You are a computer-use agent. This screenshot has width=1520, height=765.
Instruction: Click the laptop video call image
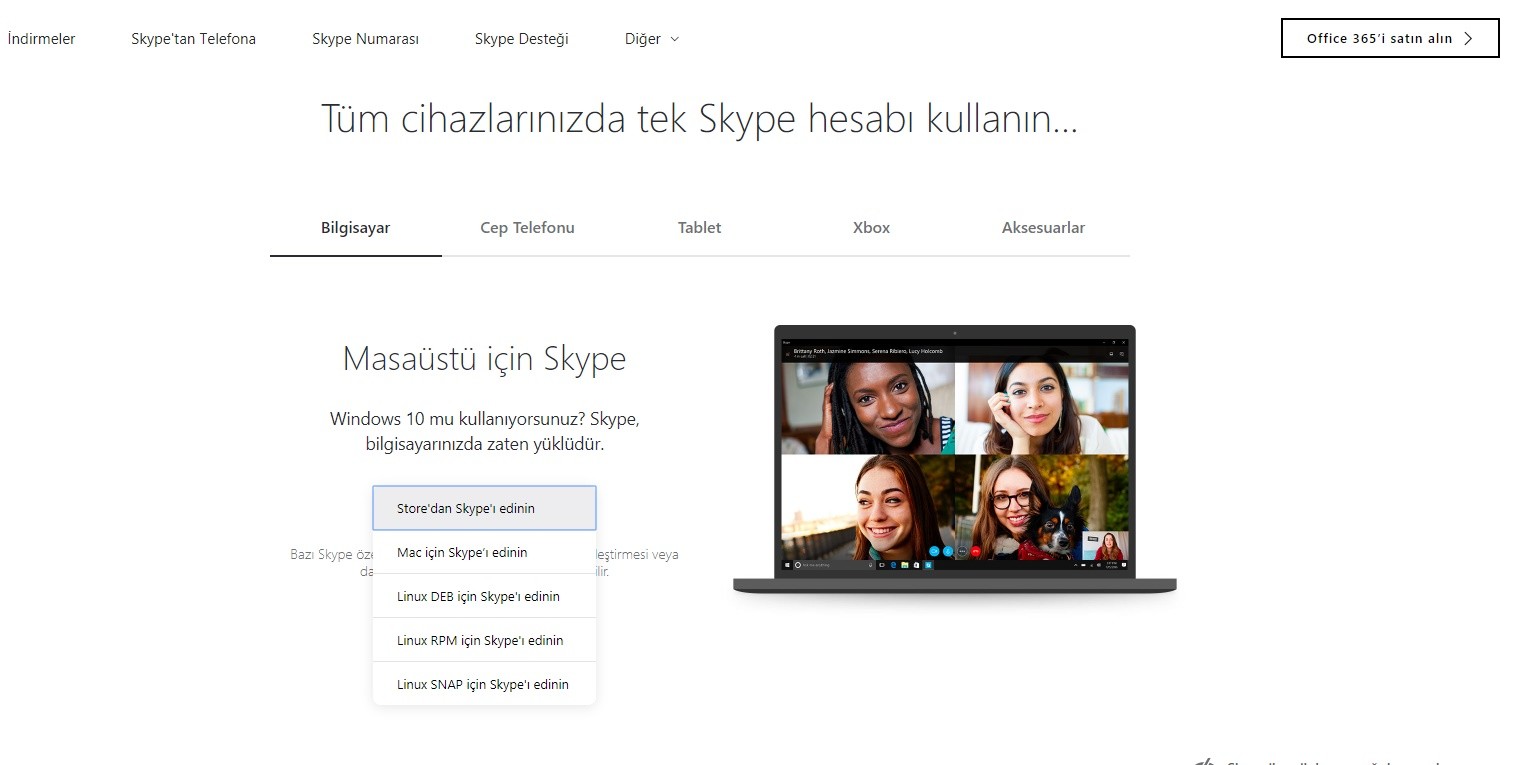pyautogui.click(x=955, y=461)
